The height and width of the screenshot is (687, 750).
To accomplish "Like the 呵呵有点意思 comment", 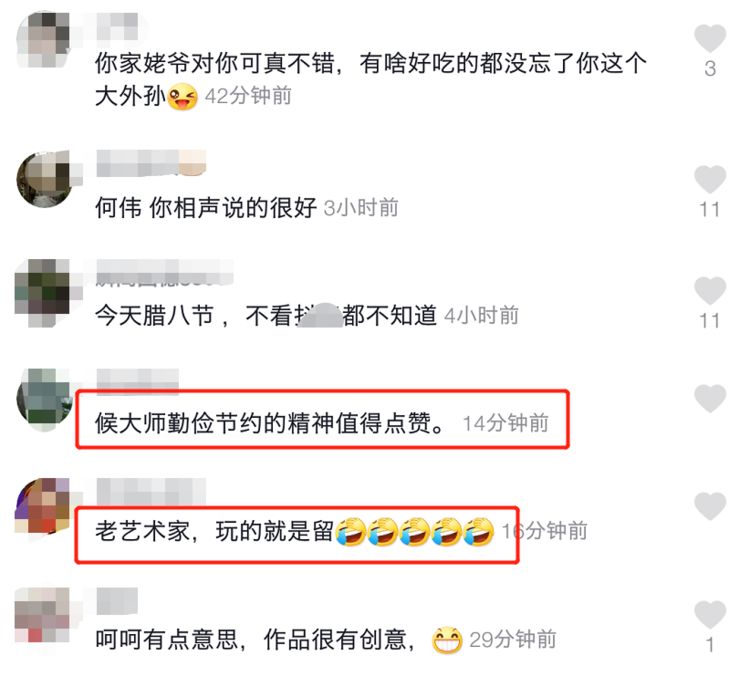I will pyautogui.click(x=710, y=614).
